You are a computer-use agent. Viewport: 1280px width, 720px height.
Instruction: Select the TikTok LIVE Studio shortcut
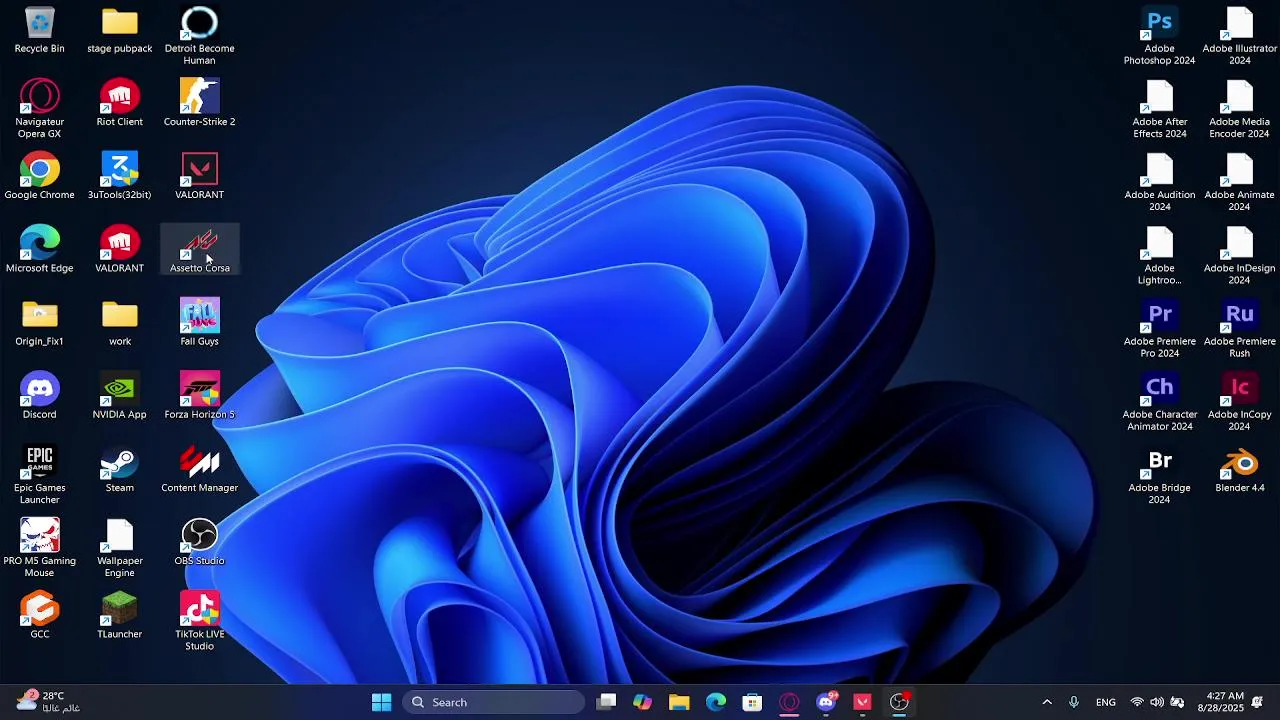click(199, 620)
